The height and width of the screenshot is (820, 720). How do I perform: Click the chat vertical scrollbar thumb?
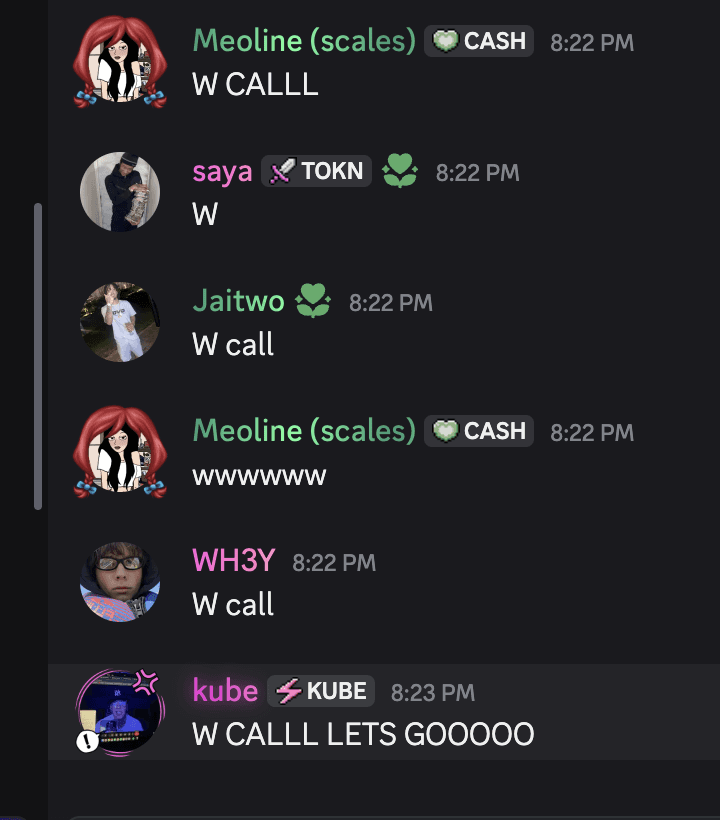38,356
